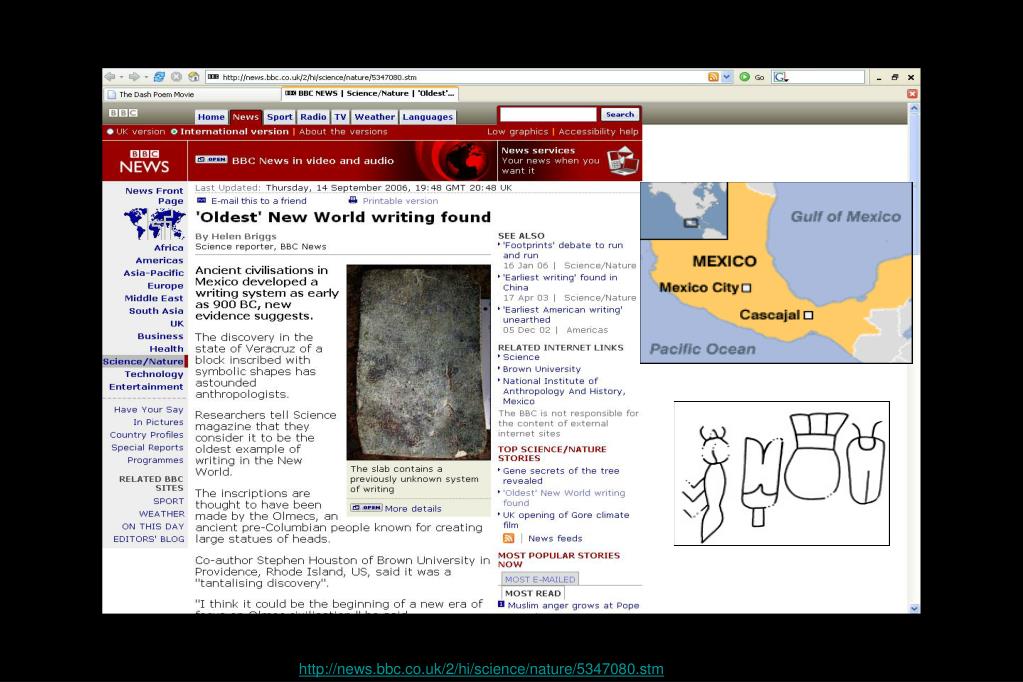Open the Languages nav tab
Screen dimensions: 1023x682
[x=427, y=117]
